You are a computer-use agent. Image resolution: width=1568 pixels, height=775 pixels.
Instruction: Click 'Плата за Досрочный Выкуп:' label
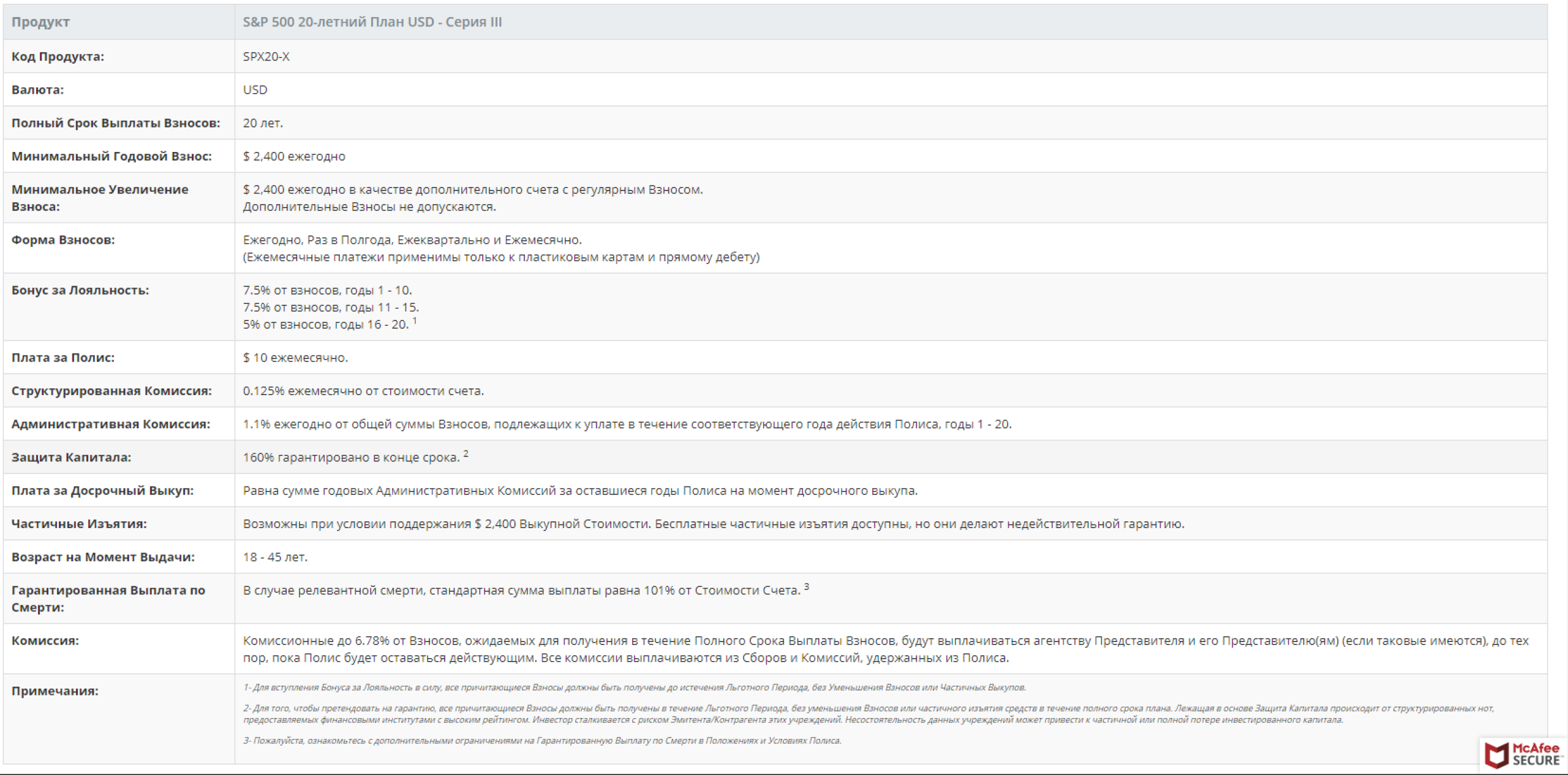pyautogui.click(x=102, y=490)
